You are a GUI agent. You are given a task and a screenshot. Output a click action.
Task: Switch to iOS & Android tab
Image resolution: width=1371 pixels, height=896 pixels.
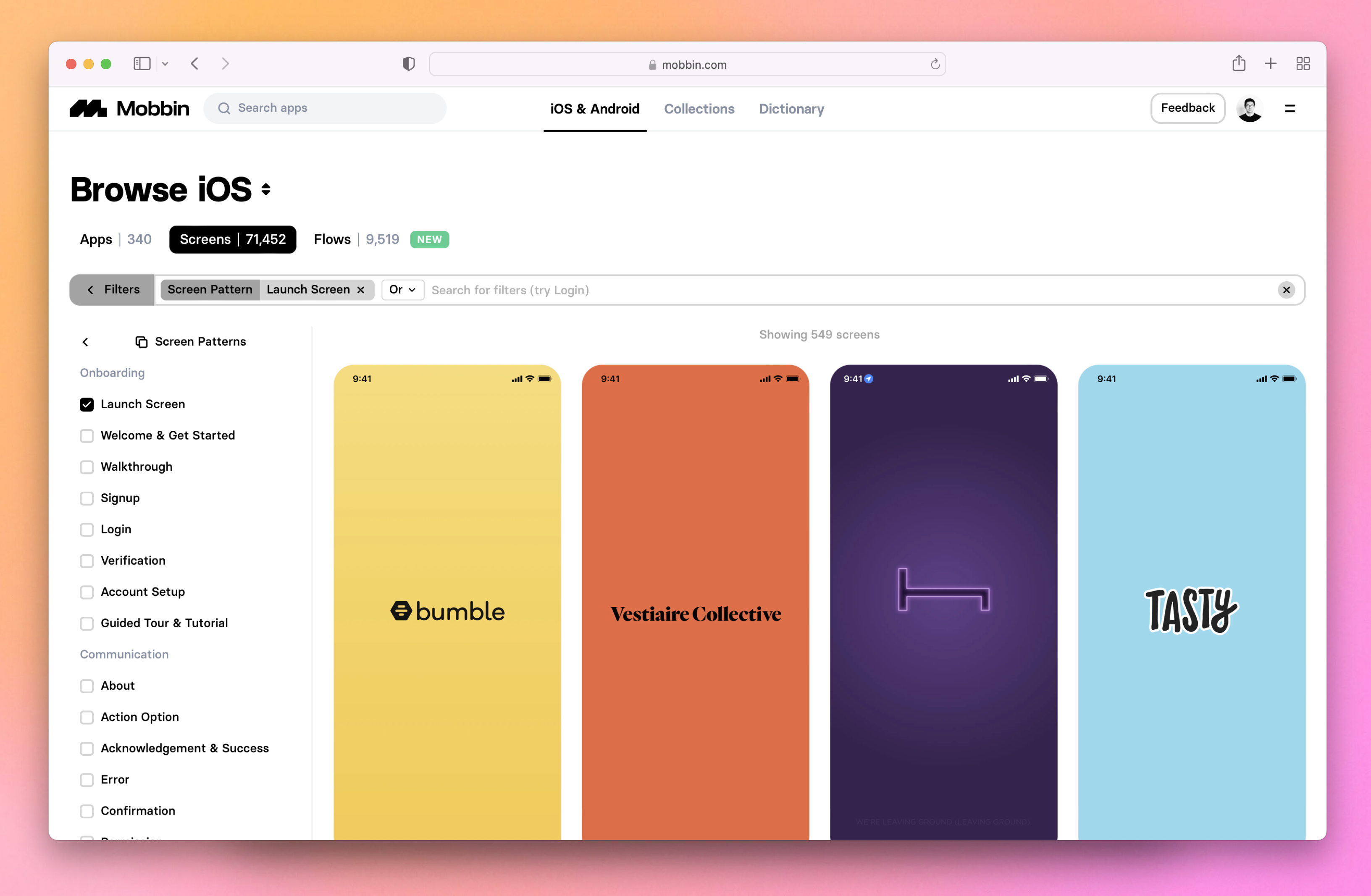tap(594, 109)
